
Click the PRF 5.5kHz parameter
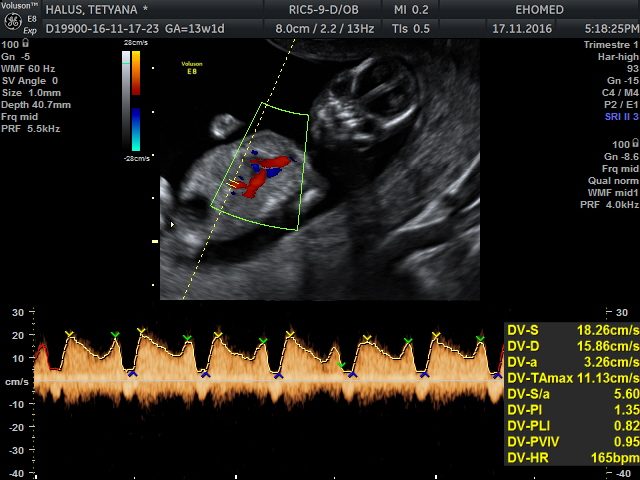(x=31, y=129)
